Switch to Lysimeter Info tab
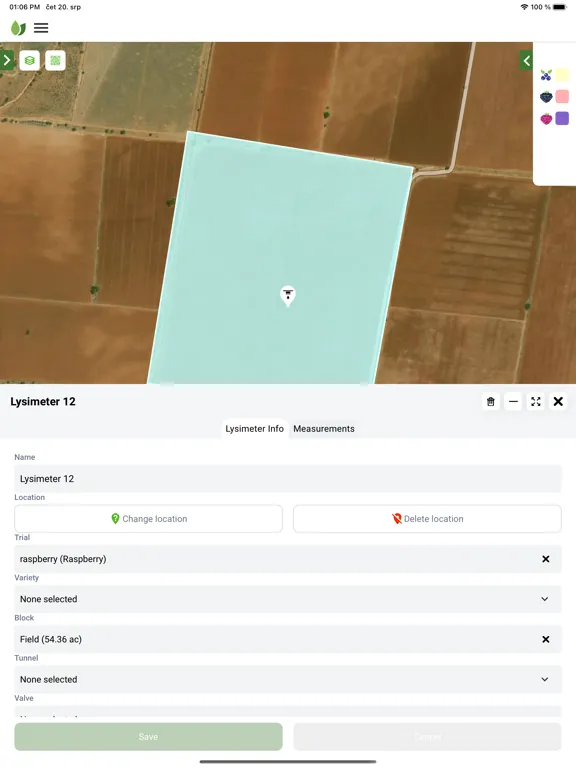The image size is (576, 768). click(254, 429)
